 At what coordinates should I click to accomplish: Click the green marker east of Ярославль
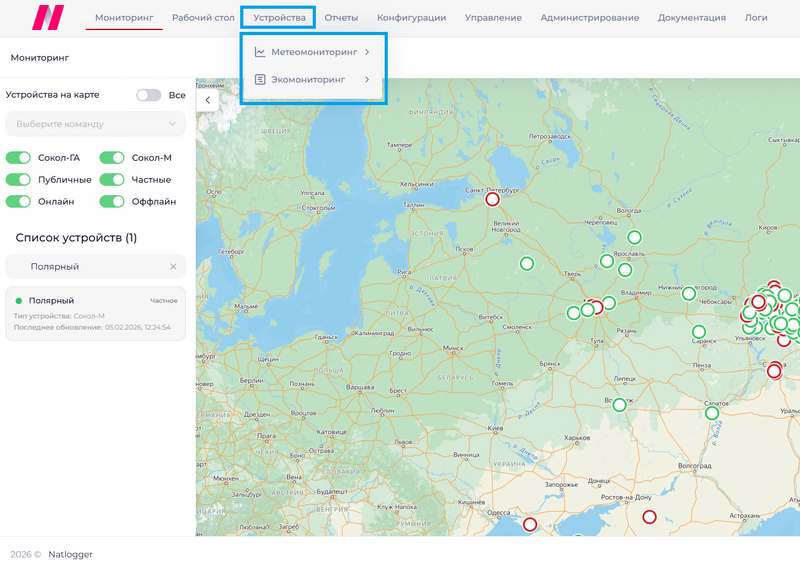(625, 269)
